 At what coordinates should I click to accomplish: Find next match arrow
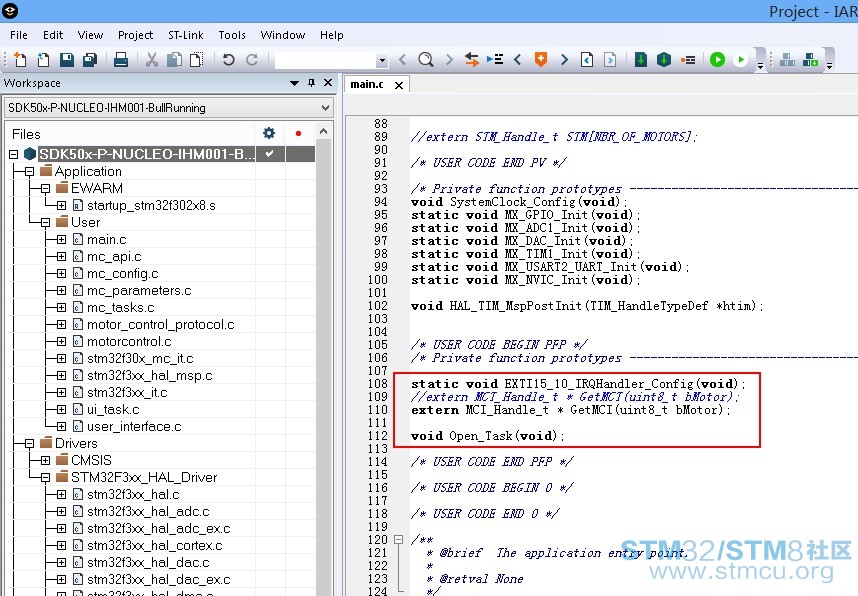449,60
